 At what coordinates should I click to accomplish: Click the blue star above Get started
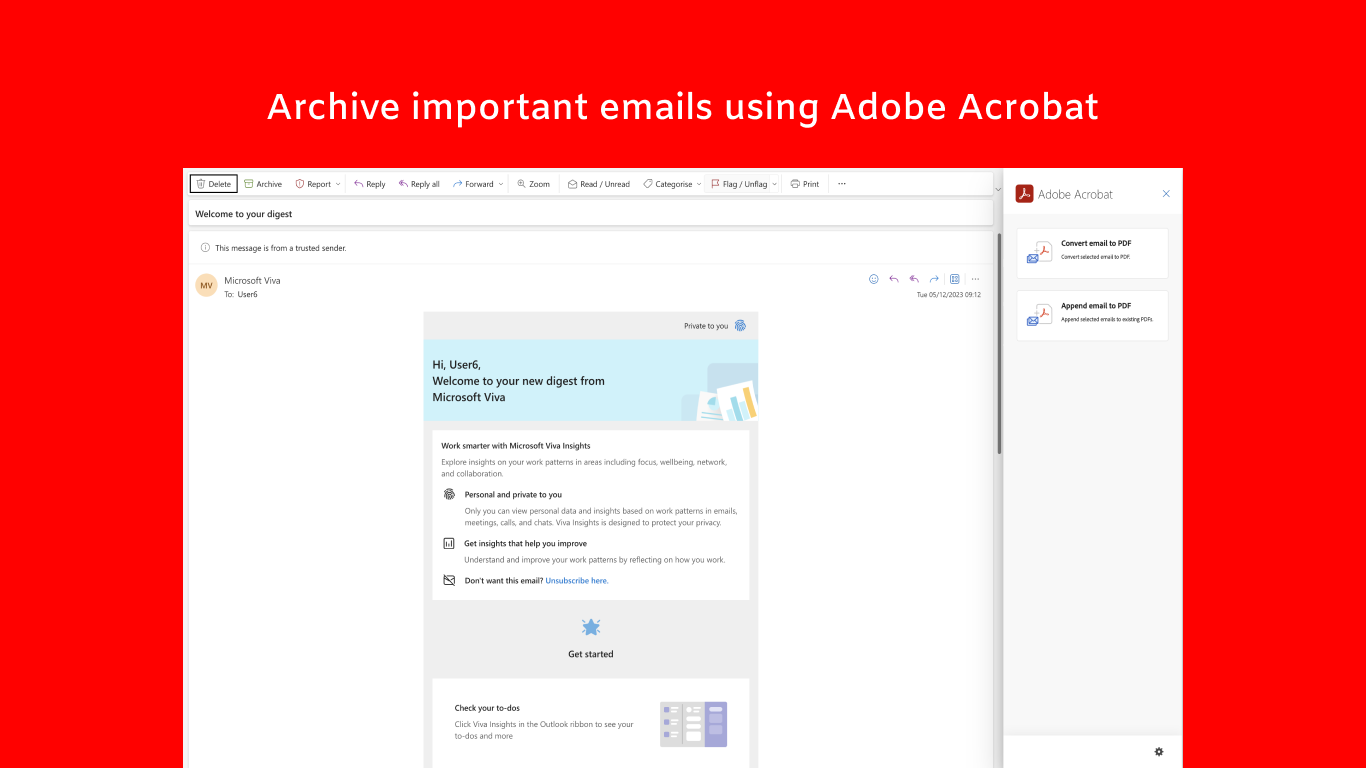pyautogui.click(x=591, y=627)
